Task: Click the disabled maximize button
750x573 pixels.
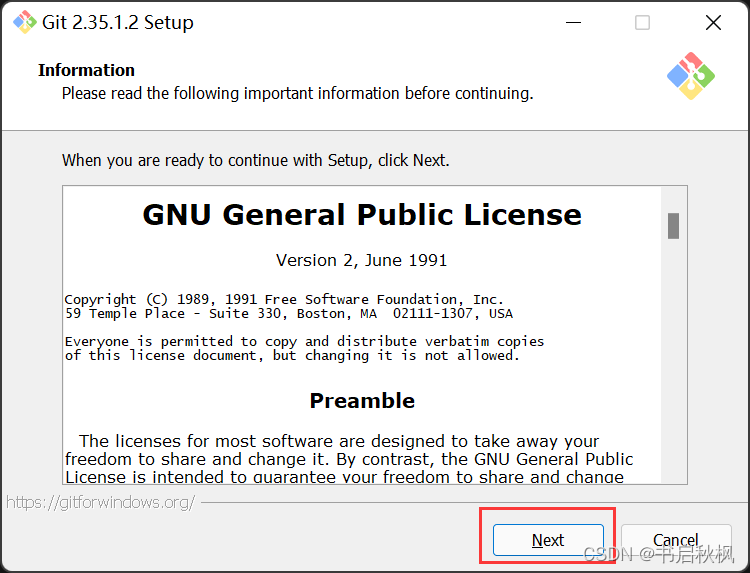Action: [x=642, y=22]
